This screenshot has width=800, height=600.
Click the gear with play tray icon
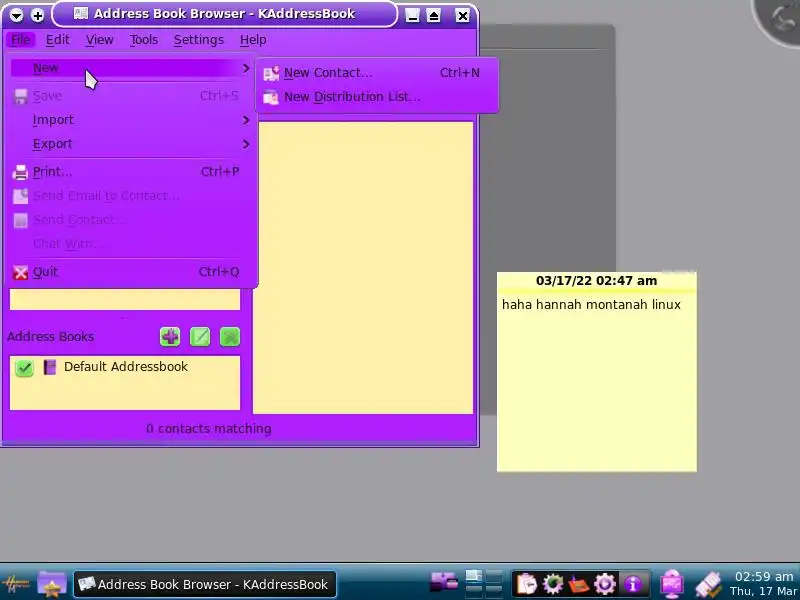tap(605, 584)
